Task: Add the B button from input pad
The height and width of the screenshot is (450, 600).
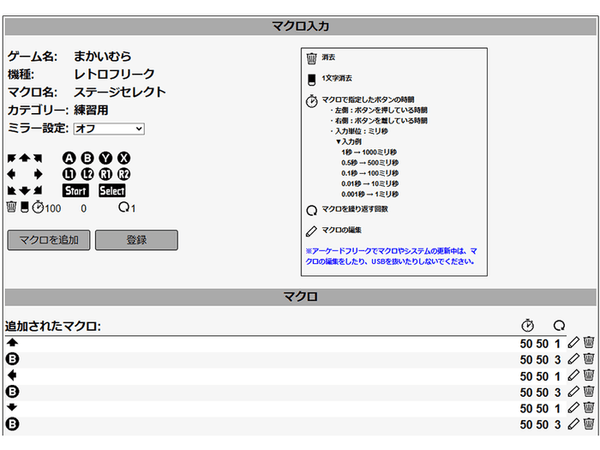Action: click(x=87, y=158)
